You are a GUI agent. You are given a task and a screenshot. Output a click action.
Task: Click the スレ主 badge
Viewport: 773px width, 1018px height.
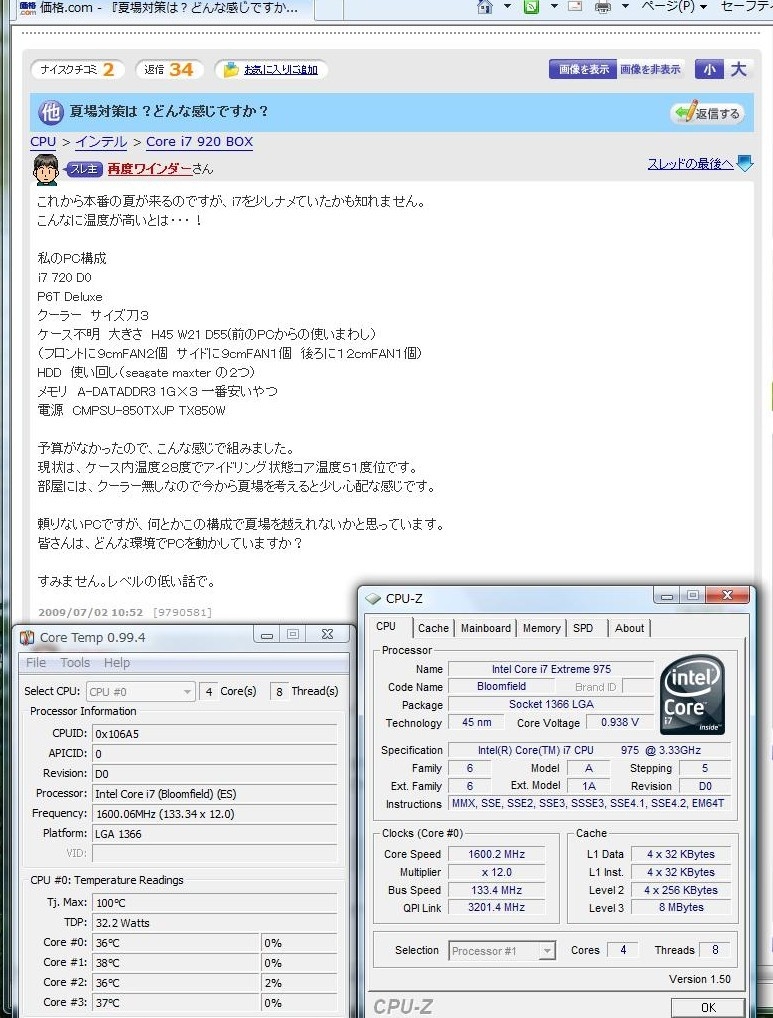point(84,169)
